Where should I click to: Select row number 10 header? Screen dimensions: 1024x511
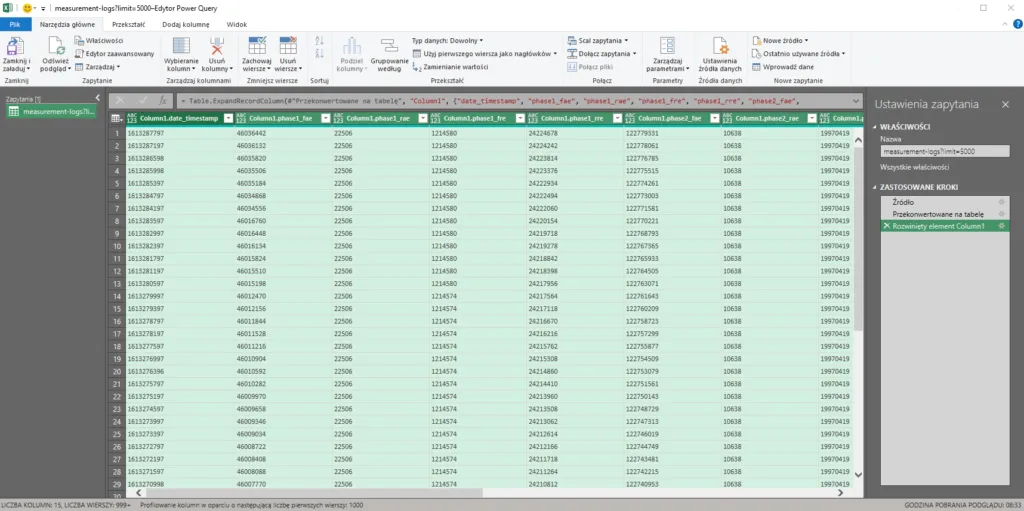(116, 246)
